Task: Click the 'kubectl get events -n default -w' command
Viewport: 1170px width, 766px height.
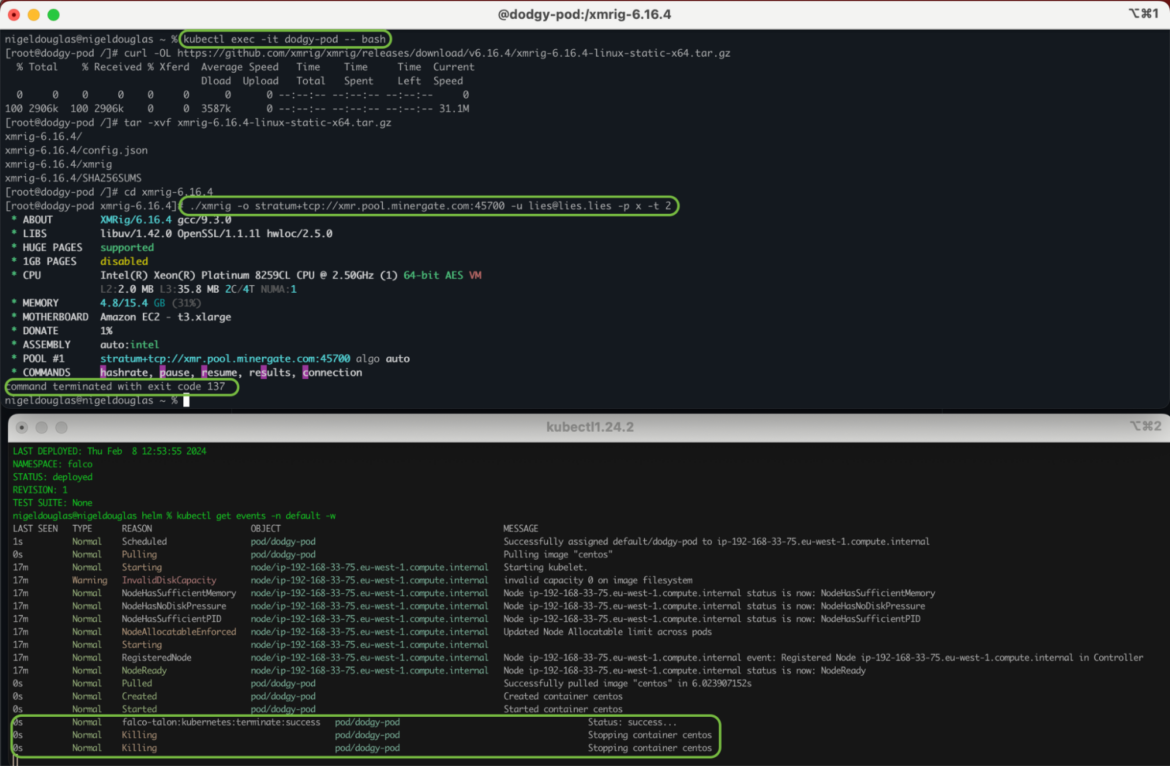Action: [x=256, y=515]
